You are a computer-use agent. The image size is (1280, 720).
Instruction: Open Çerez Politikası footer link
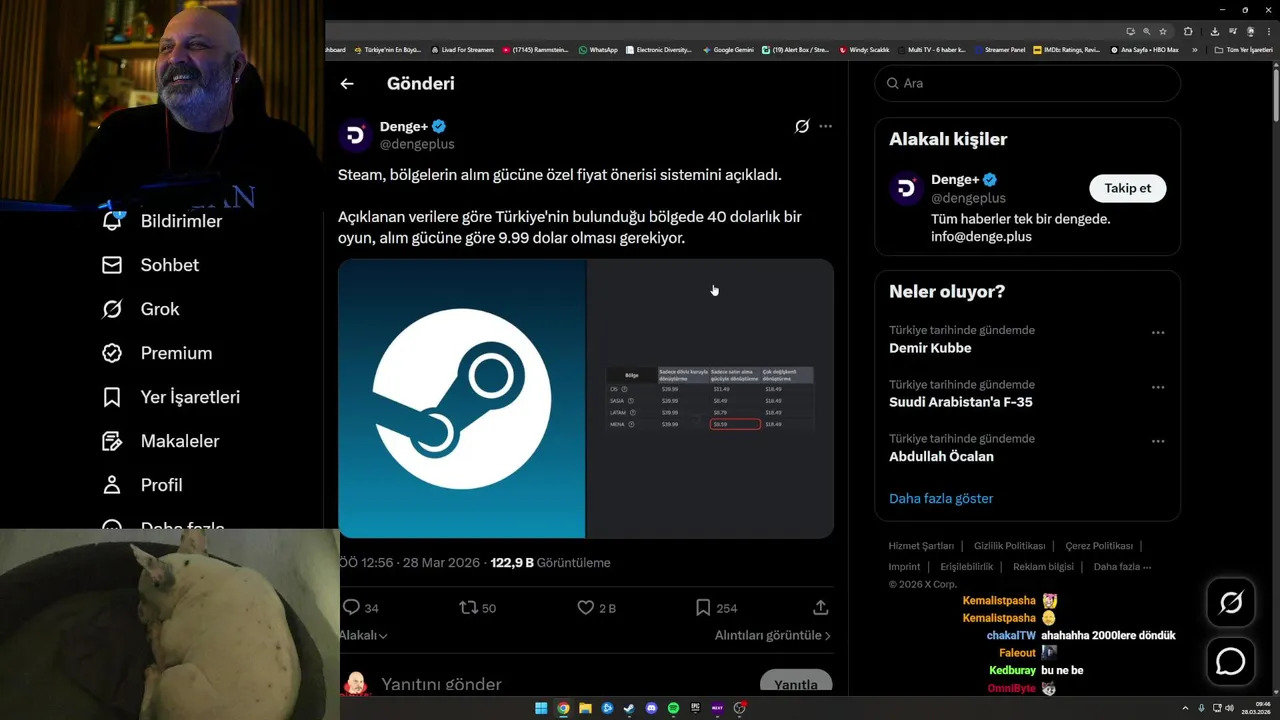[x=1099, y=546]
